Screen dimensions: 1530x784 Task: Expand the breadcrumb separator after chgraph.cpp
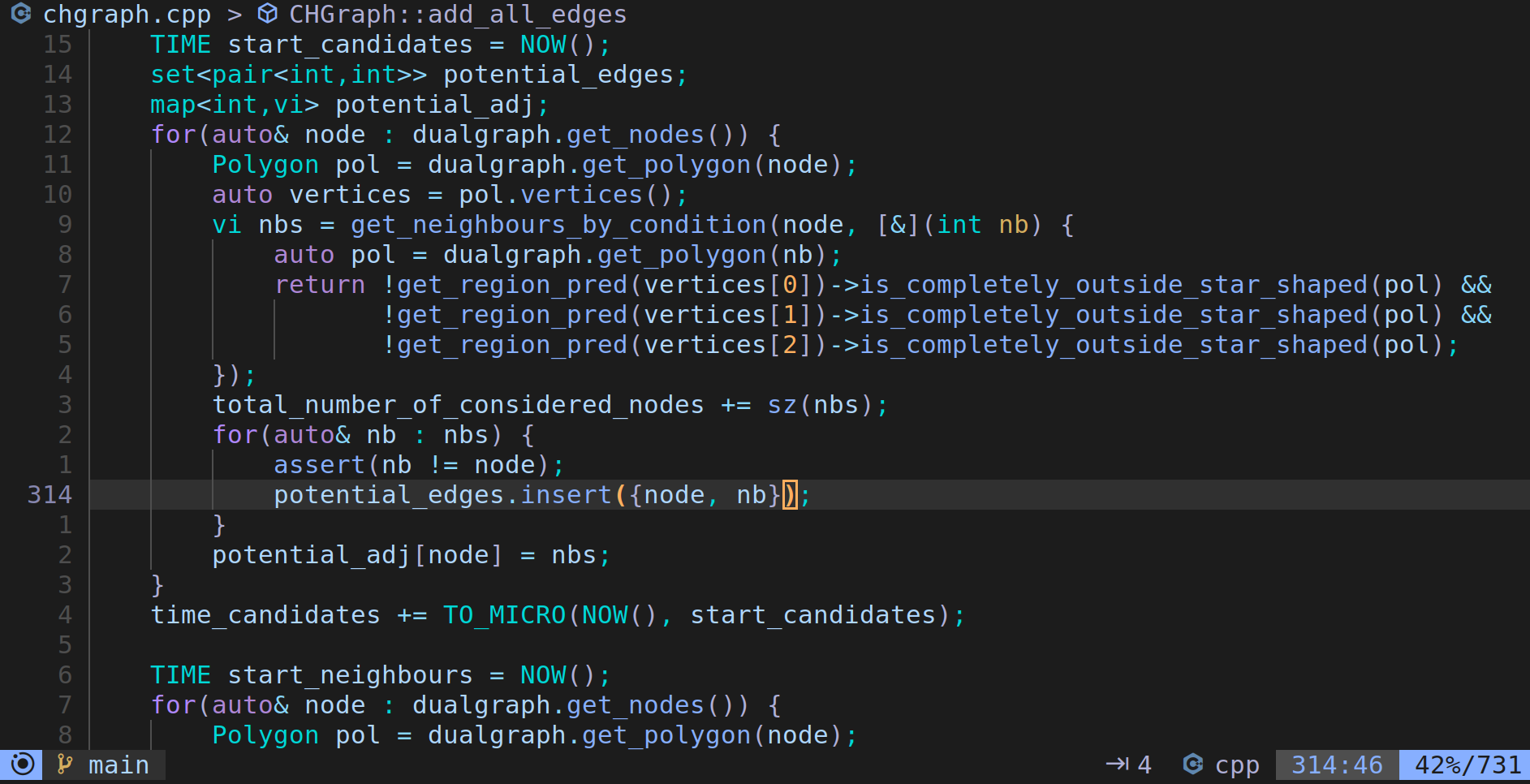pyautogui.click(x=235, y=15)
